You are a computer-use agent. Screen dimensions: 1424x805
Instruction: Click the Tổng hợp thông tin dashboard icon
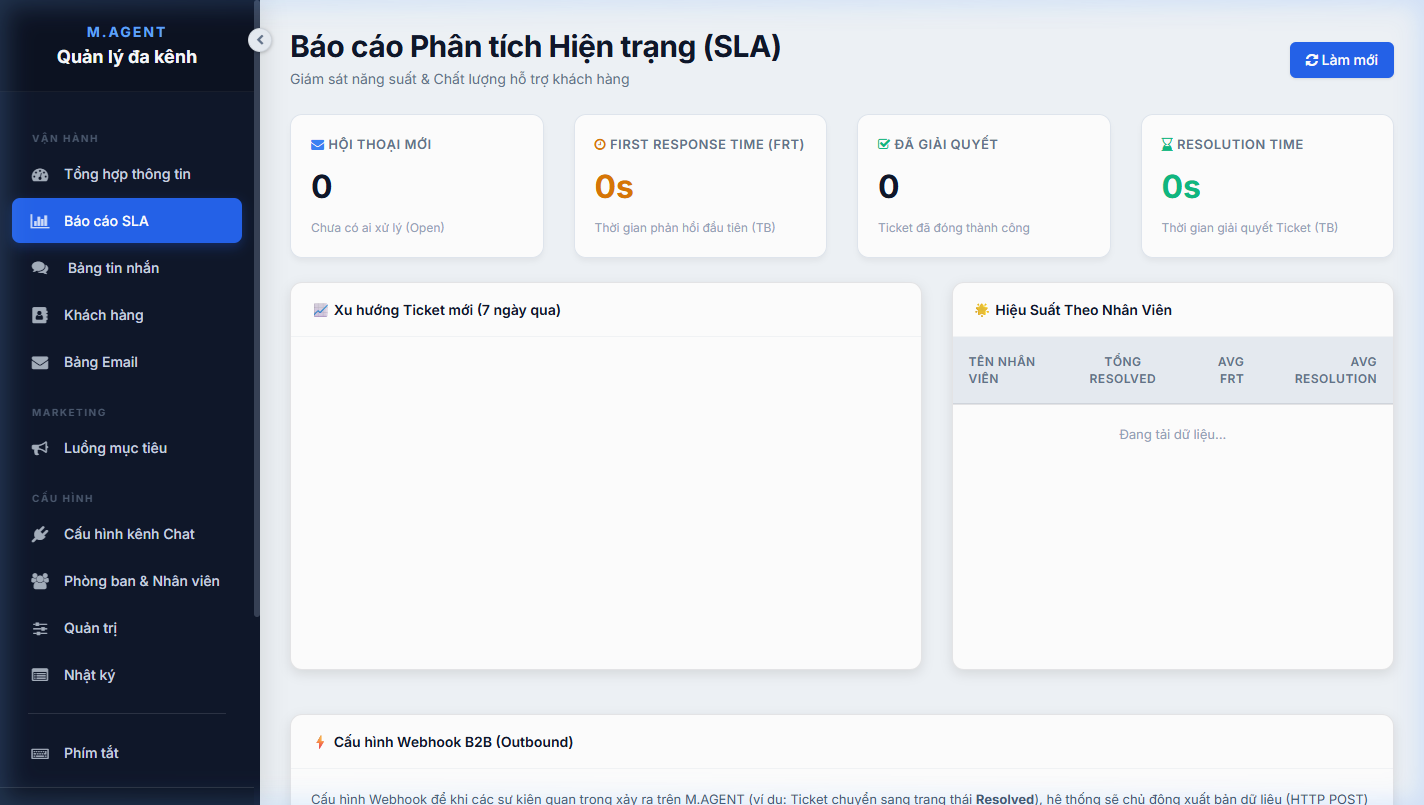(x=40, y=175)
